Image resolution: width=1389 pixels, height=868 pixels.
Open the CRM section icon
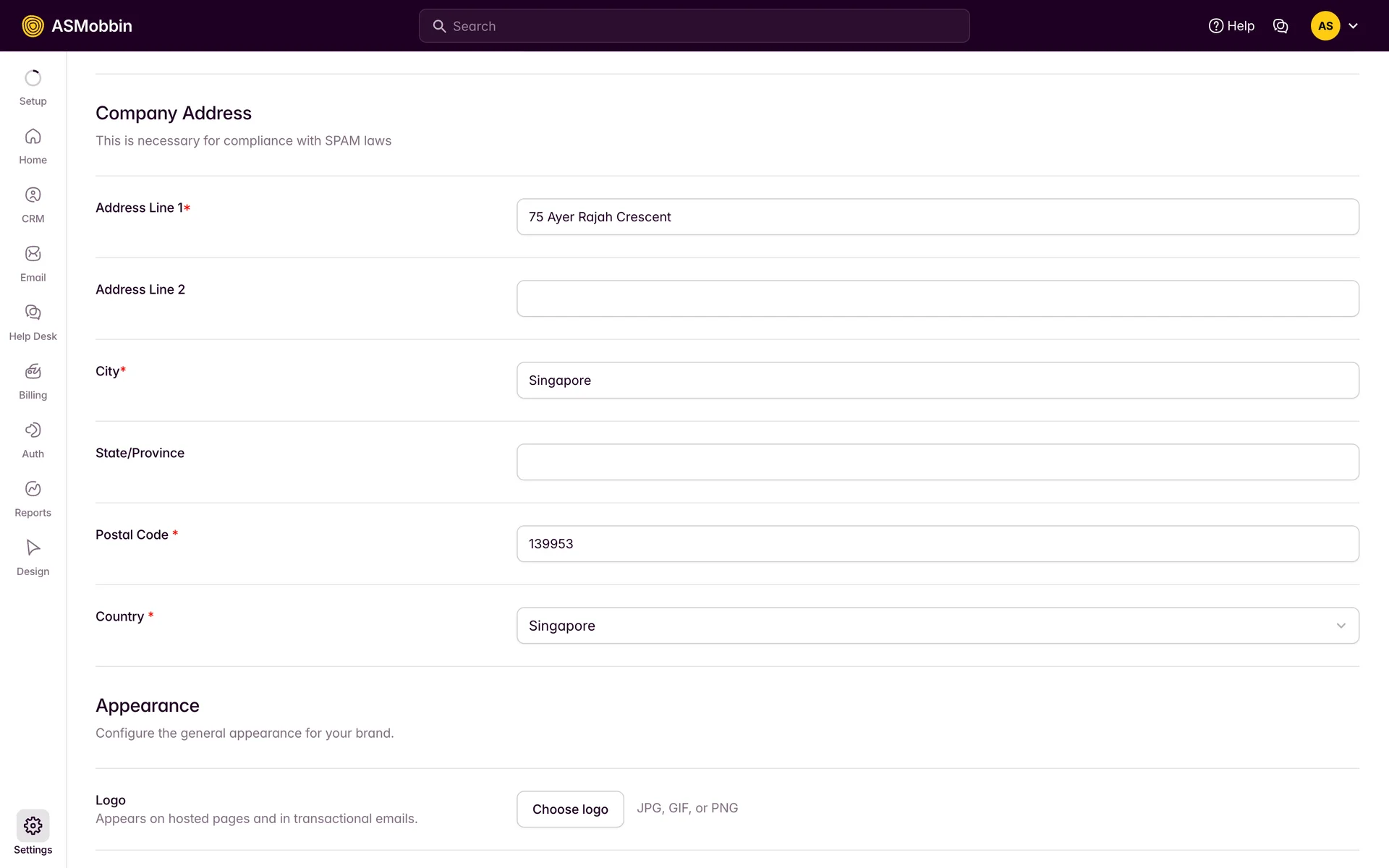(x=33, y=195)
